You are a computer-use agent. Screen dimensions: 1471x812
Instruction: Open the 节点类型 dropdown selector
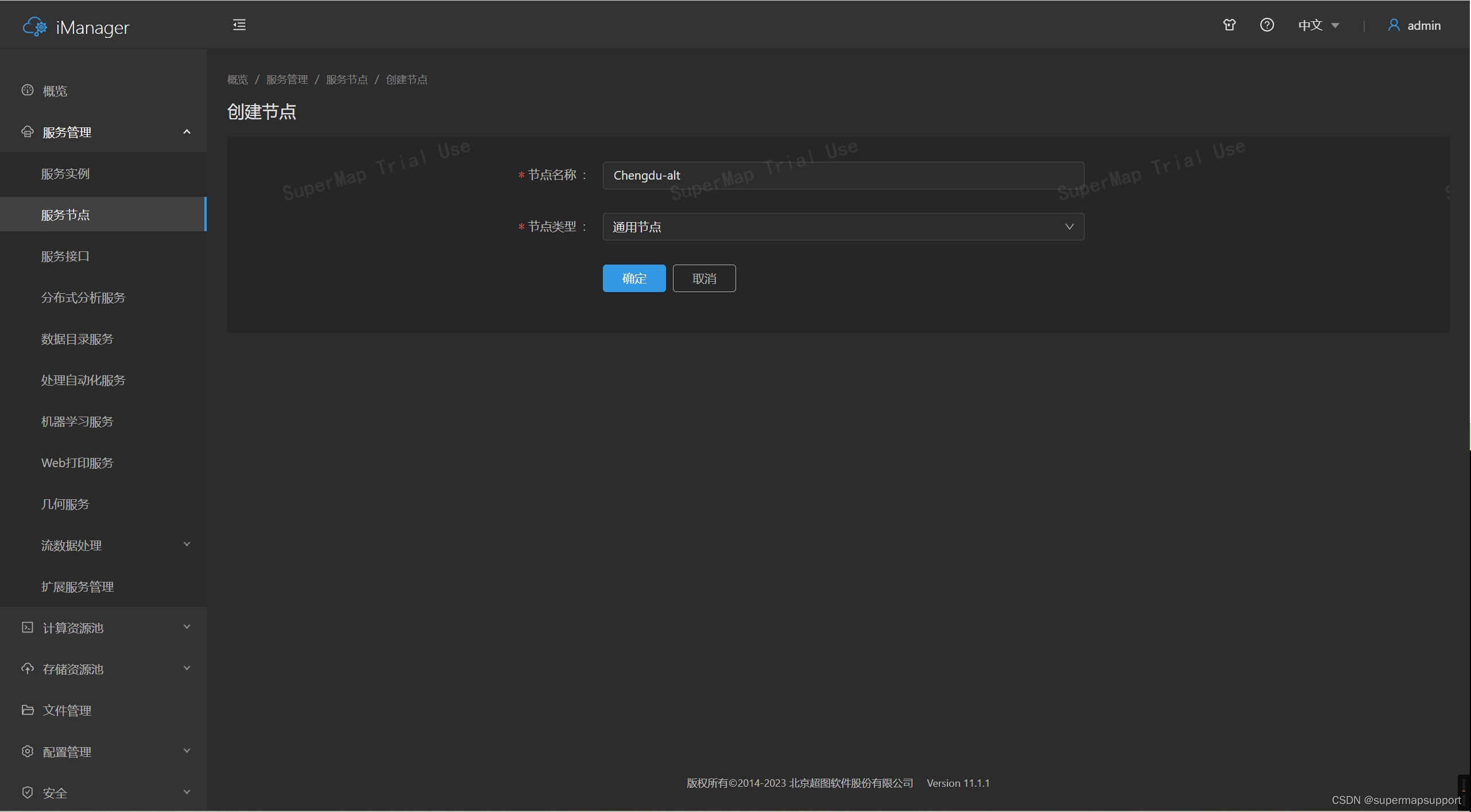tap(843, 227)
